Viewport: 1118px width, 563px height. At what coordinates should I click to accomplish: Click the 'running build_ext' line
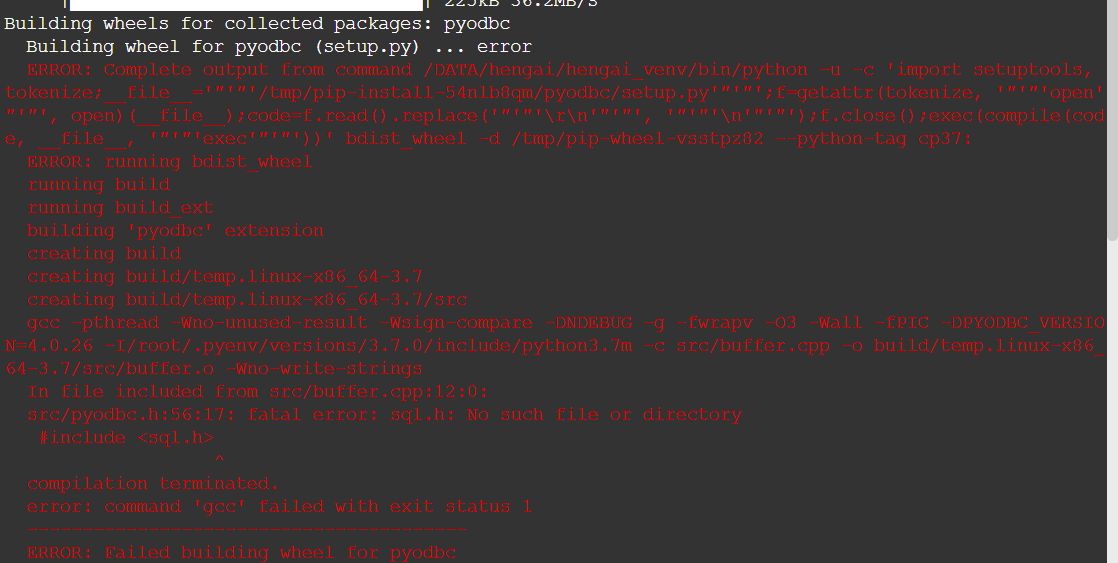tap(120, 207)
